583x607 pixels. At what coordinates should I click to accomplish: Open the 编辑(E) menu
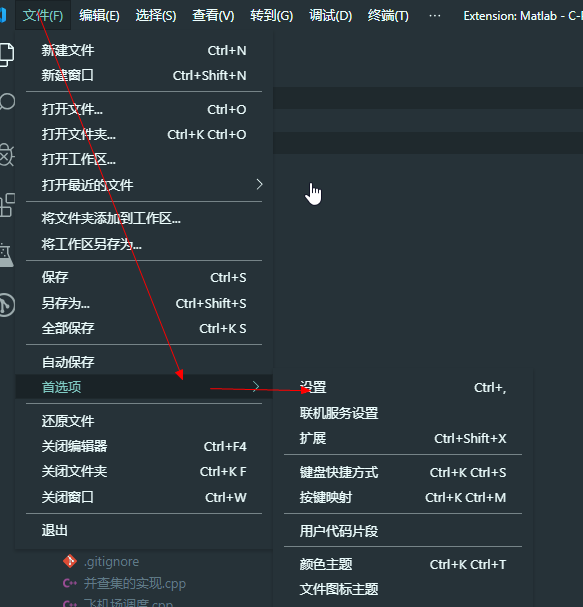click(99, 15)
